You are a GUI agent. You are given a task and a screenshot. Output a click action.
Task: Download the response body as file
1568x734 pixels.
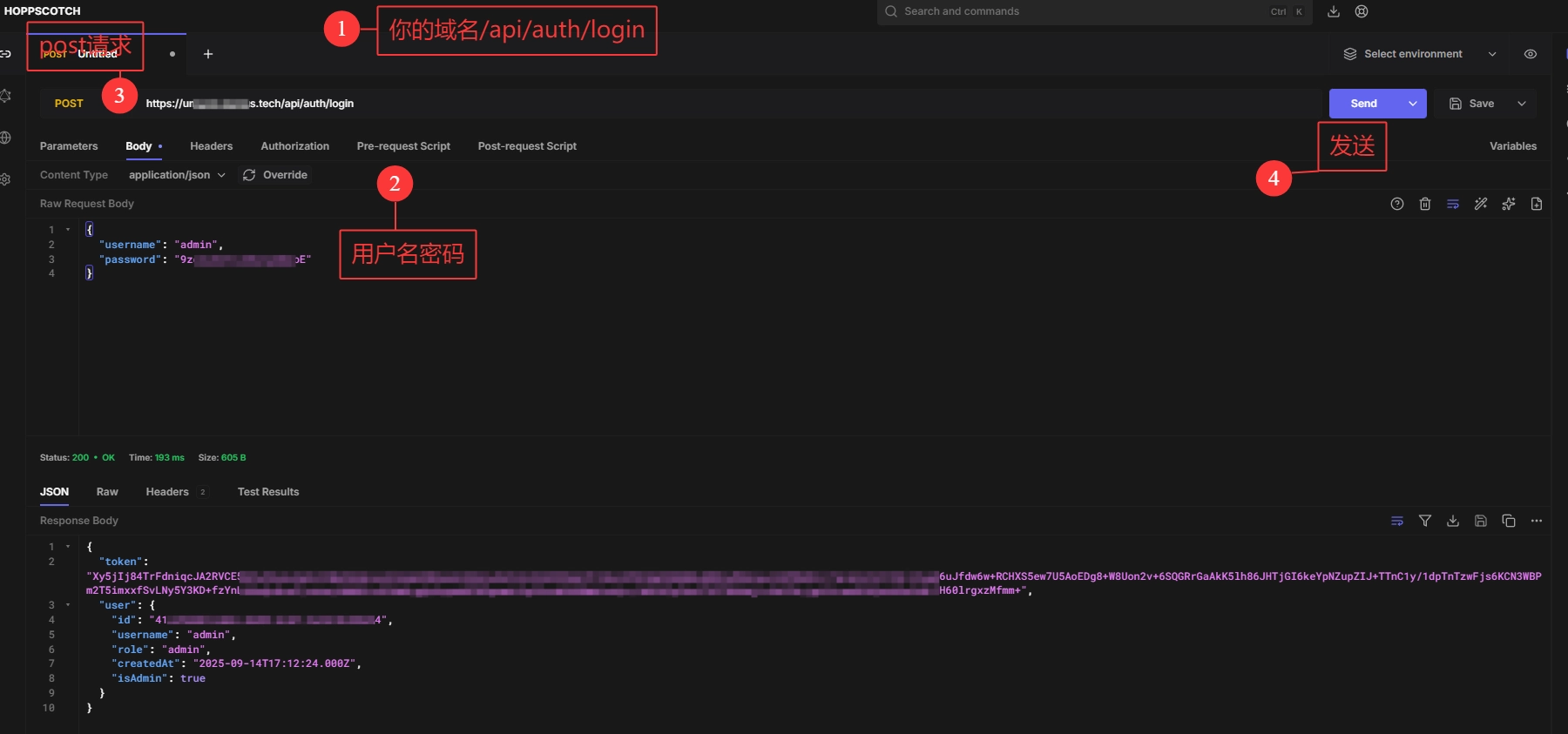[x=1453, y=521]
